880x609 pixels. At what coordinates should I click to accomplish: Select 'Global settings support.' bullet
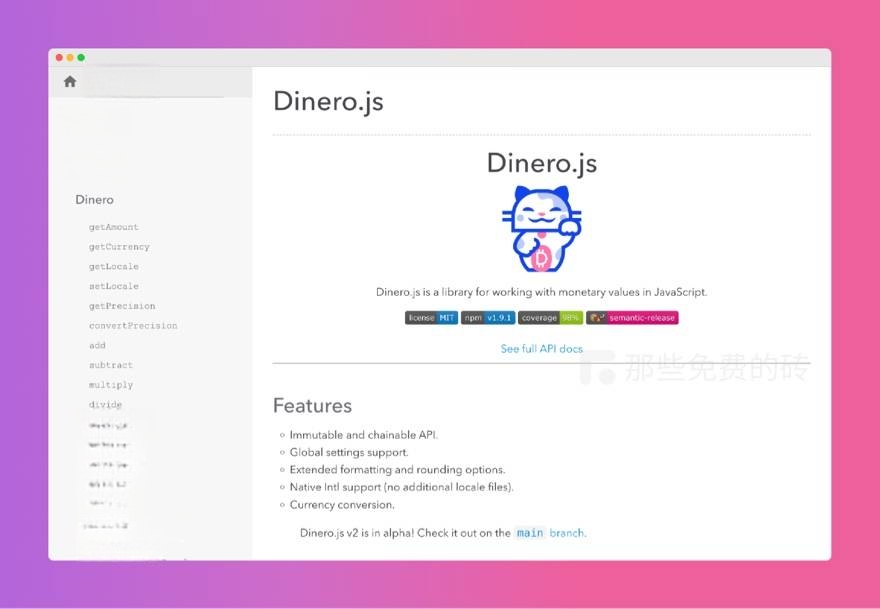coord(349,452)
